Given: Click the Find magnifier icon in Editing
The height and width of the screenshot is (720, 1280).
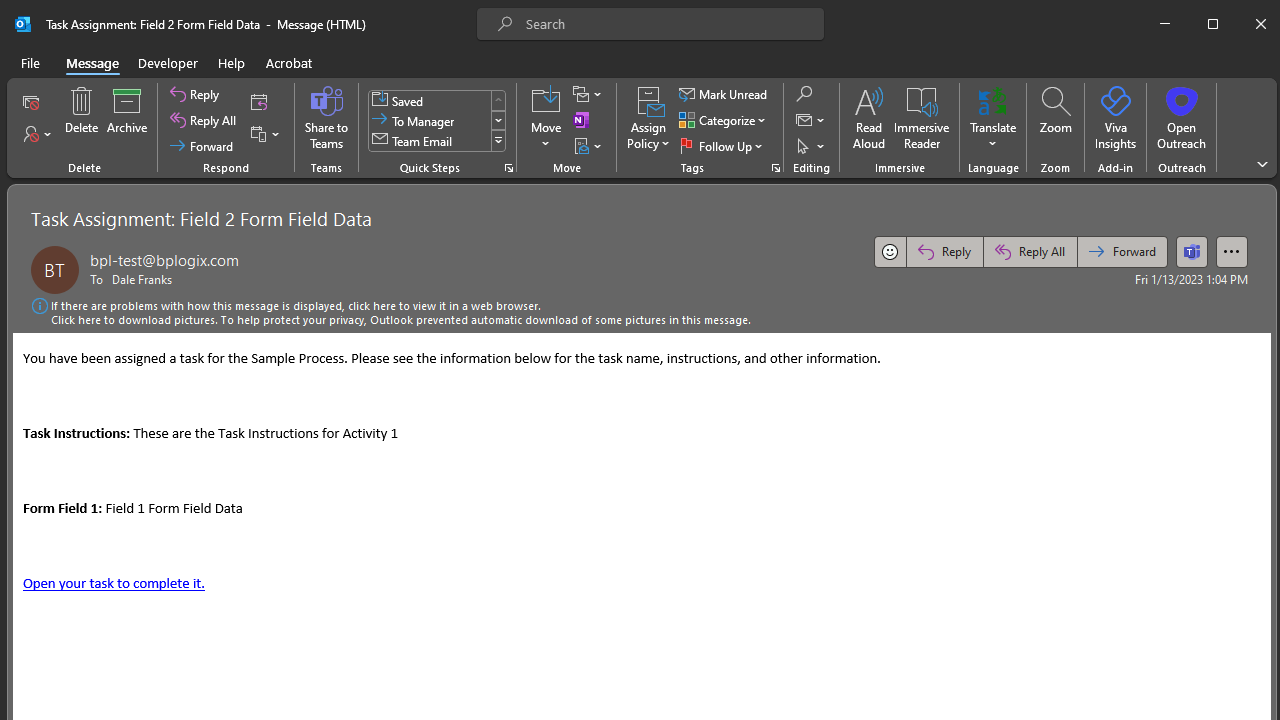Looking at the screenshot, I should pos(804,94).
